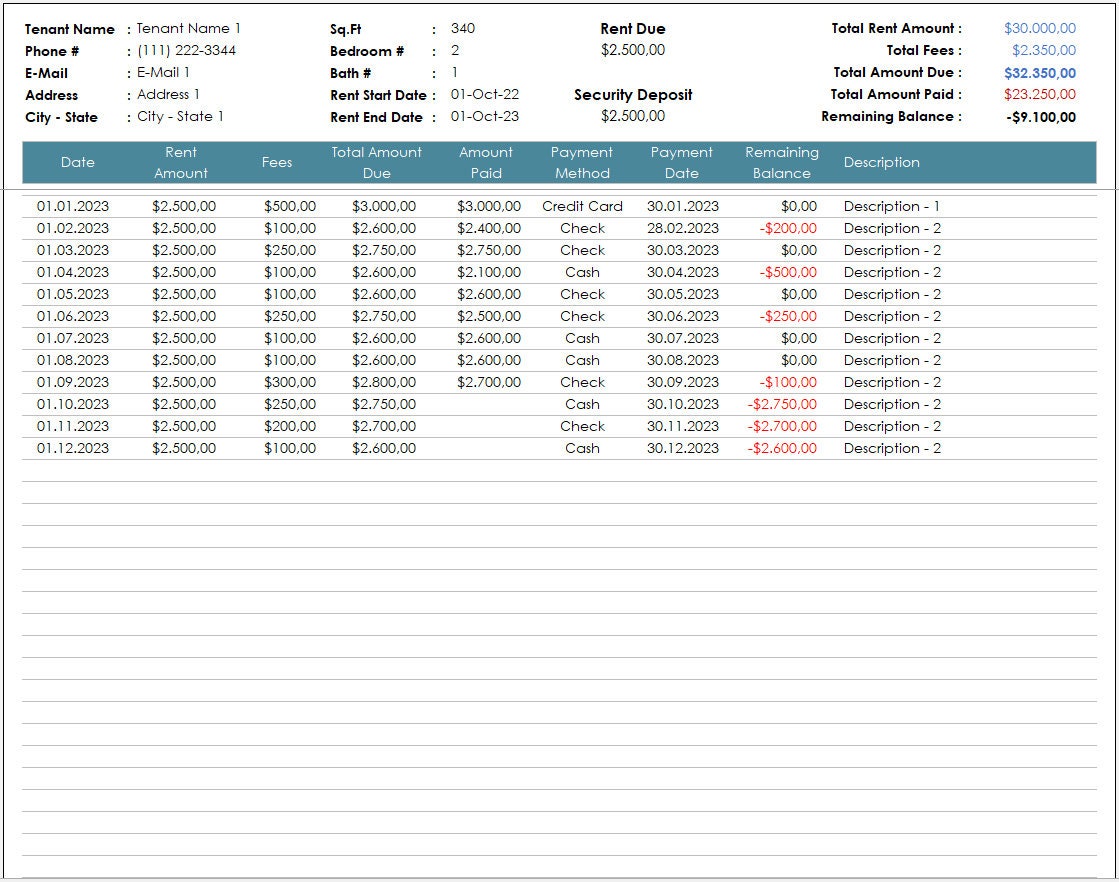Select the -$250,00 remaining balance cell

click(788, 316)
